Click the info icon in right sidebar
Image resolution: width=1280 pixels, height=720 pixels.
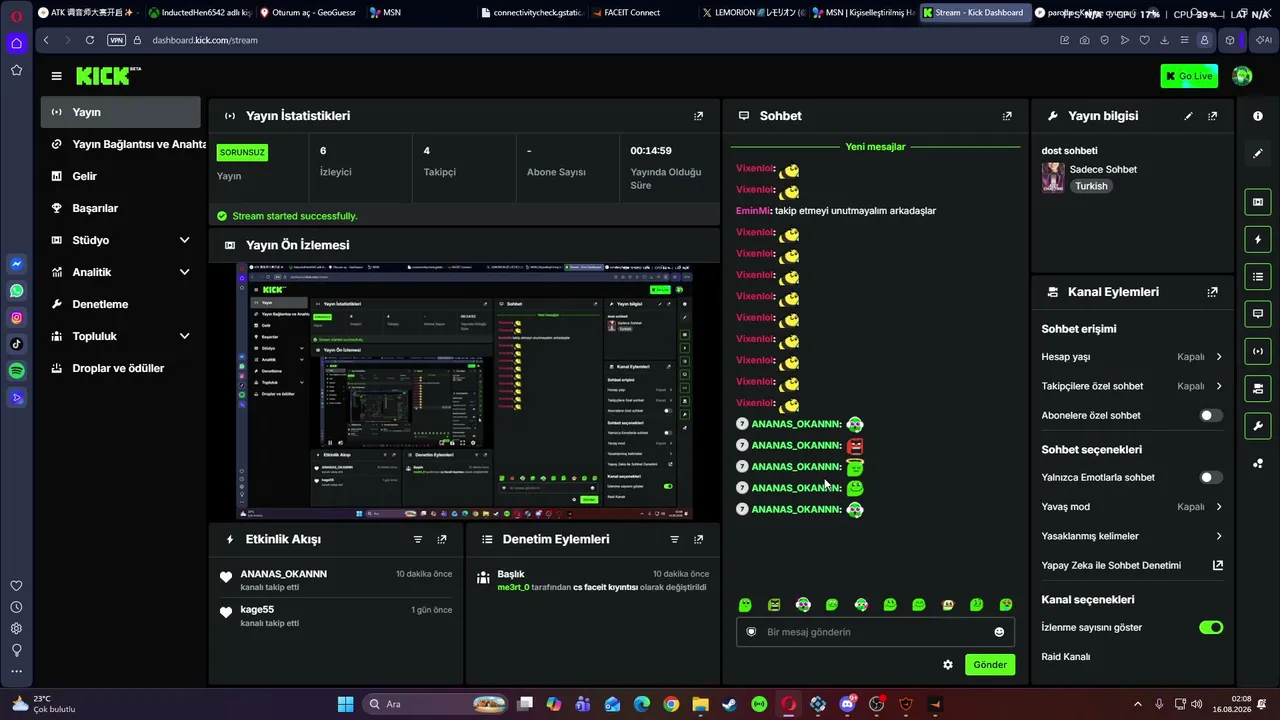tap(1258, 116)
